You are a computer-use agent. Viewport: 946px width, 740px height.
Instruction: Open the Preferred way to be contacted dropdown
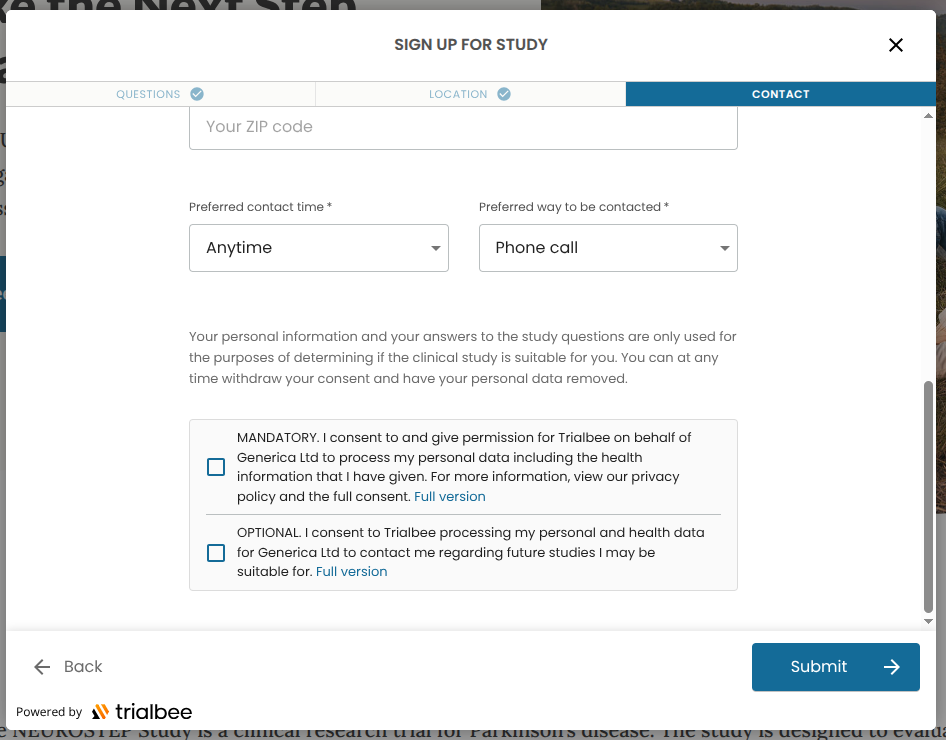pyautogui.click(x=607, y=247)
